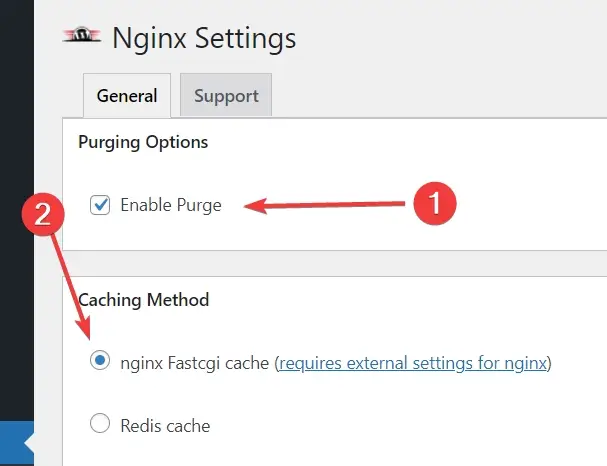Viewport: 607px width, 466px height.
Task: Select the nginx Fastcgi cache radio button
Action: (x=100, y=360)
